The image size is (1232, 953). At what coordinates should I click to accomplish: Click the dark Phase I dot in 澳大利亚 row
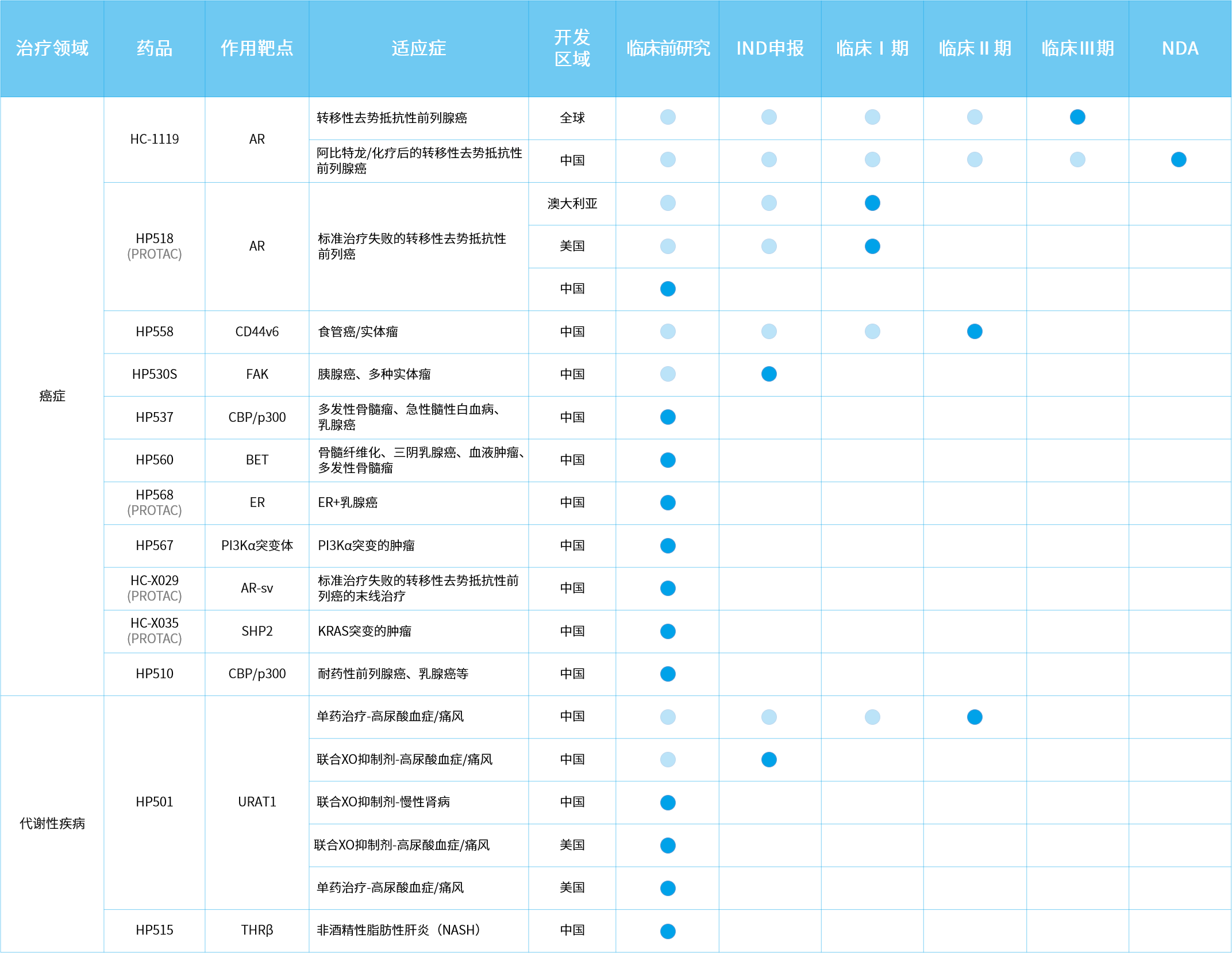872,203
